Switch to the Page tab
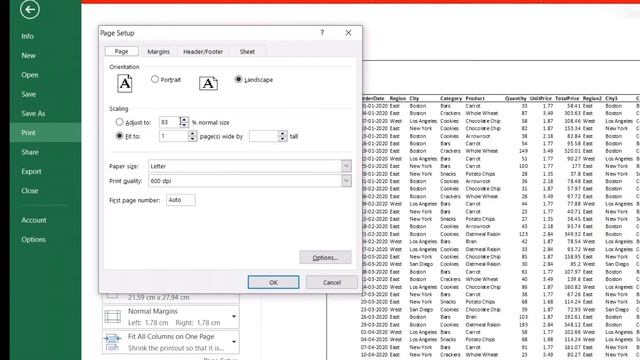640x360 pixels. pos(121,51)
